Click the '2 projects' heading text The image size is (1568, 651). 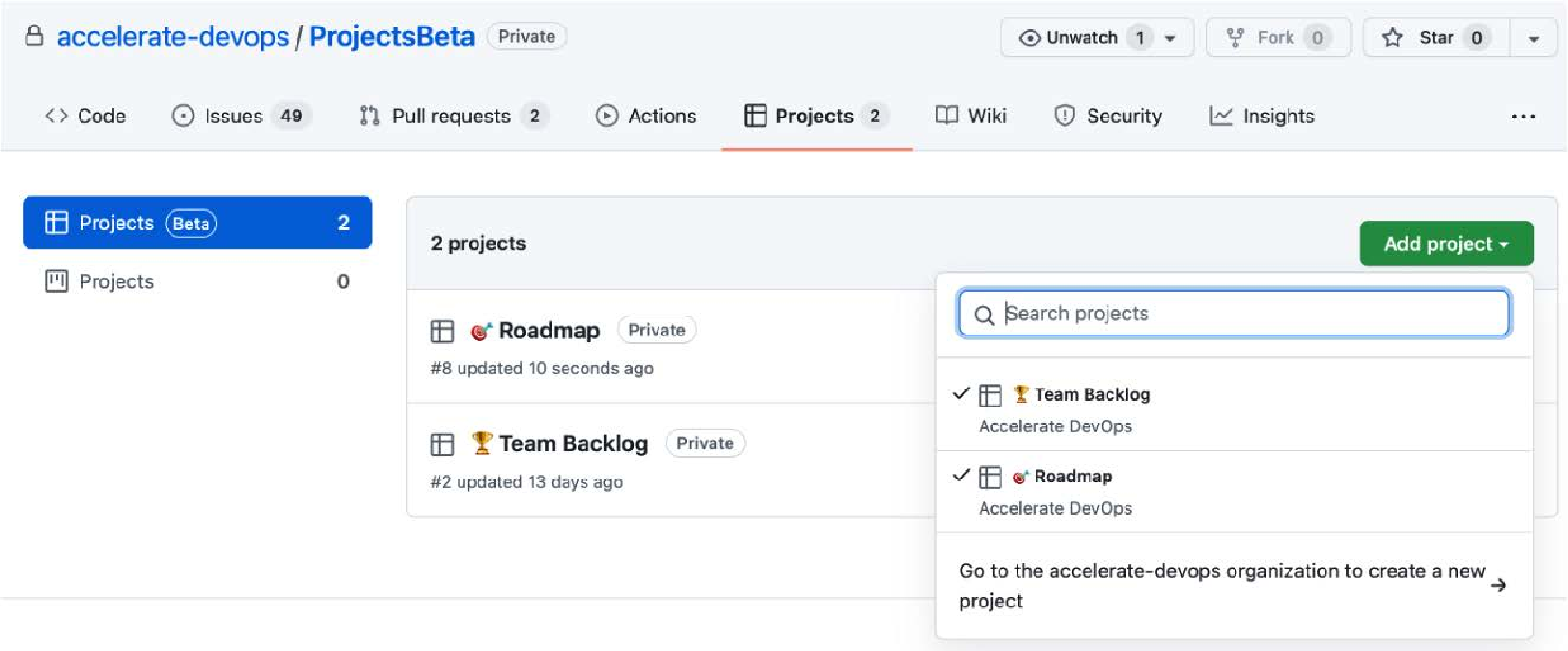coord(478,244)
